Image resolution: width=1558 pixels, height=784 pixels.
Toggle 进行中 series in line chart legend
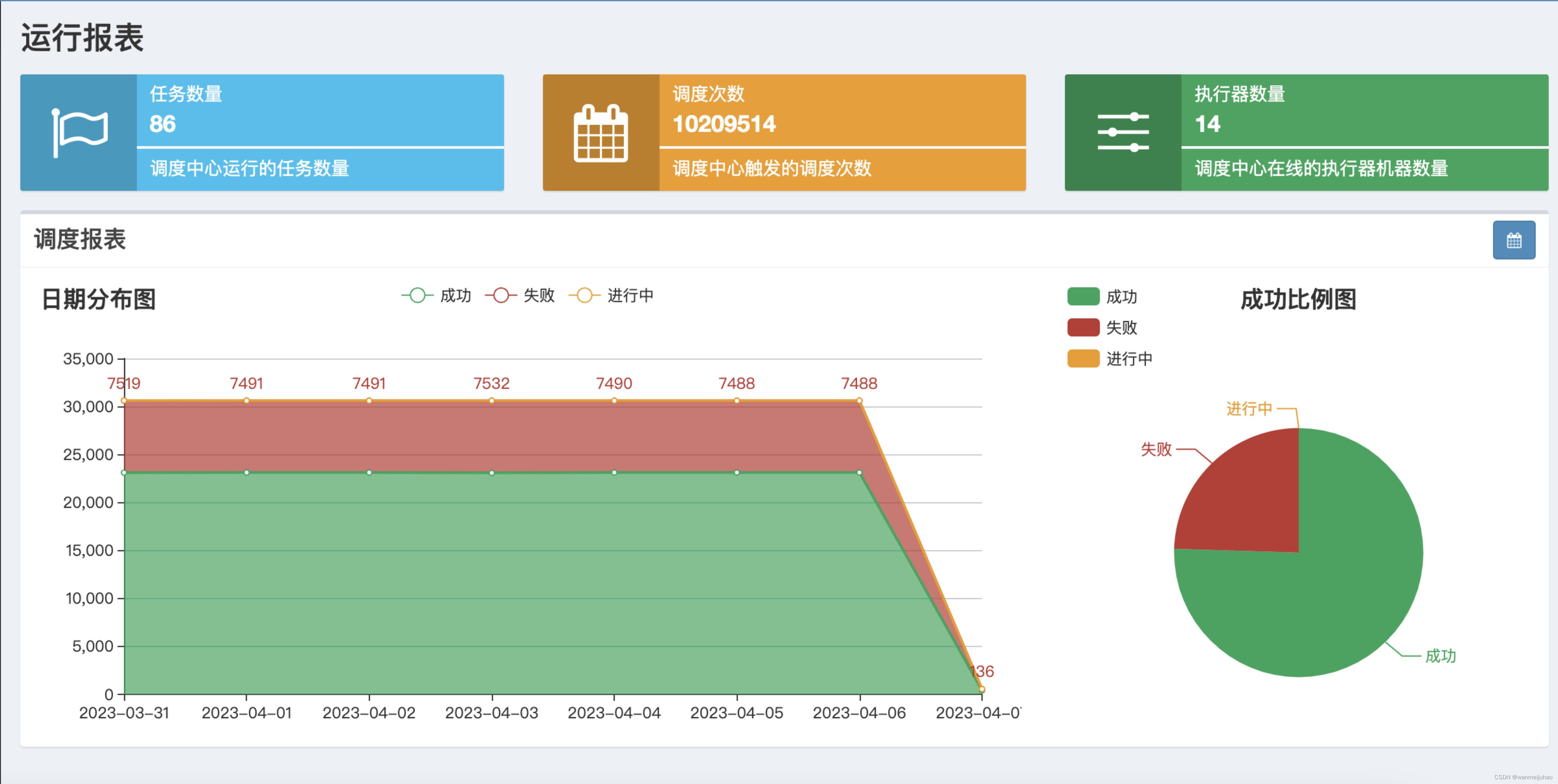click(x=611, y=295)
